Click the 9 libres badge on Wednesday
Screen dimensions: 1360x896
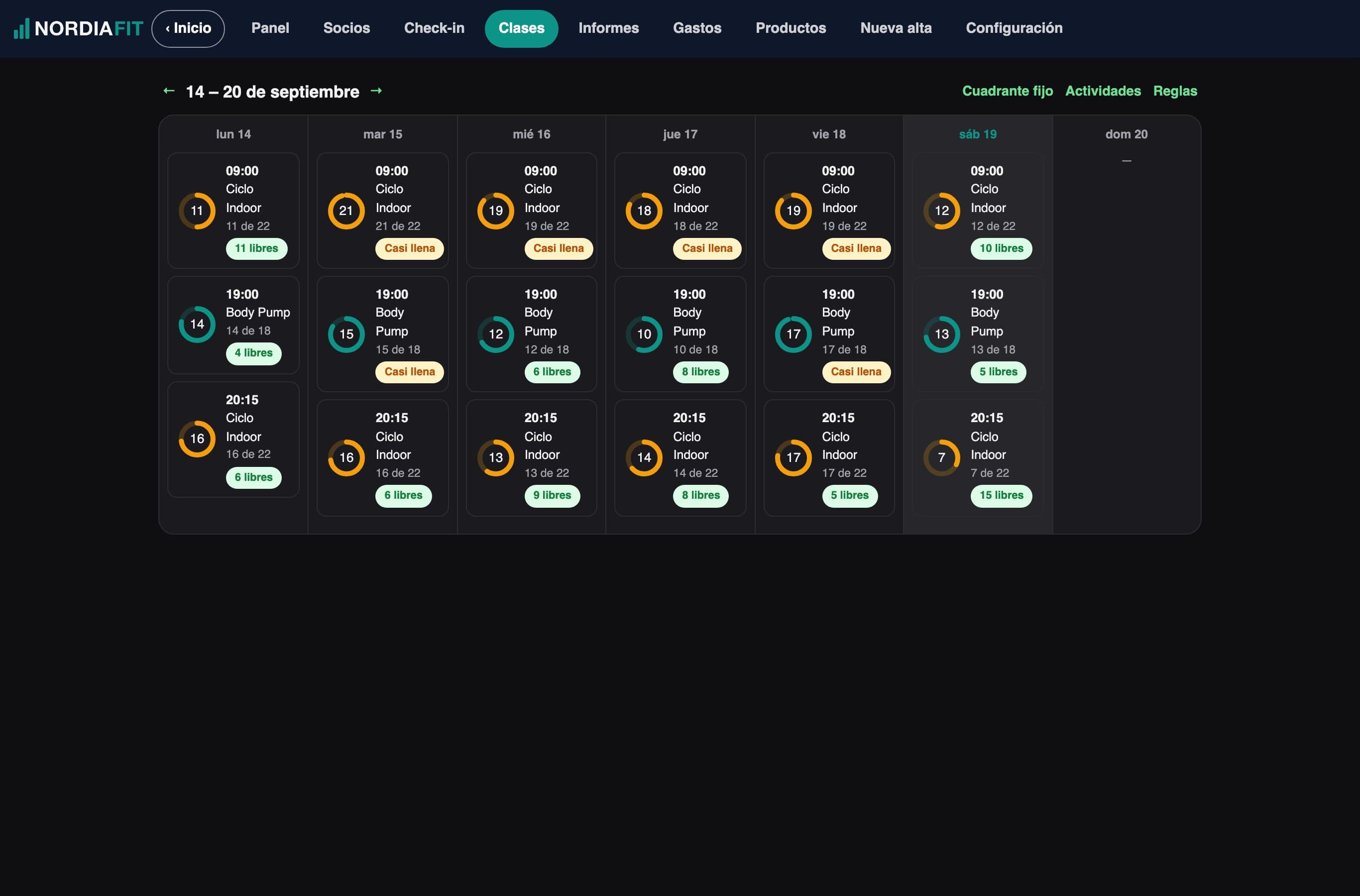[552, 495]
